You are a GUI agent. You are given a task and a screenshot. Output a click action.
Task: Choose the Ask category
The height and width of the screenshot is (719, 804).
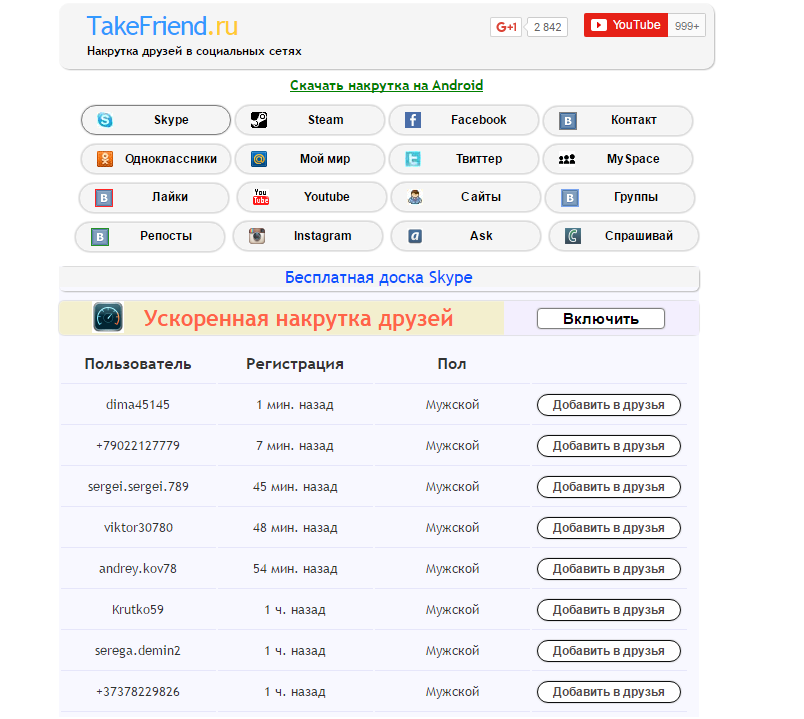tap(466, 236)
